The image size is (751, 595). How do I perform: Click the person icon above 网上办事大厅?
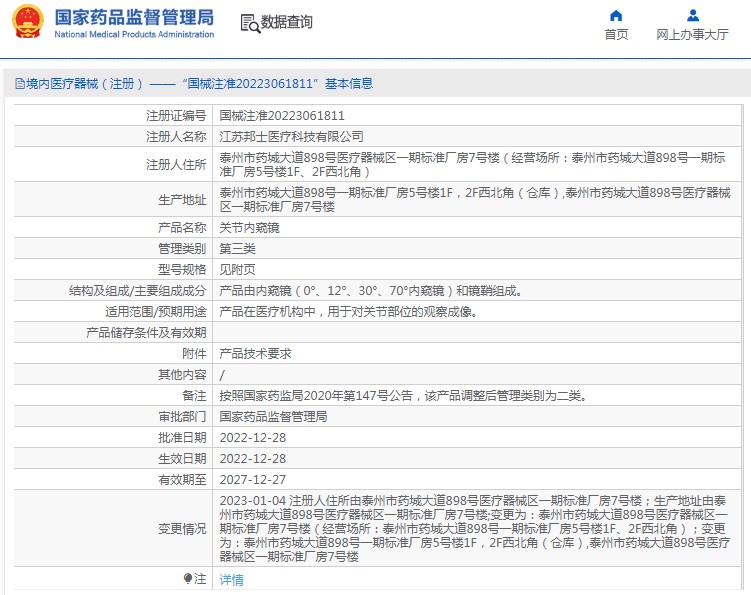click(692, 15)
